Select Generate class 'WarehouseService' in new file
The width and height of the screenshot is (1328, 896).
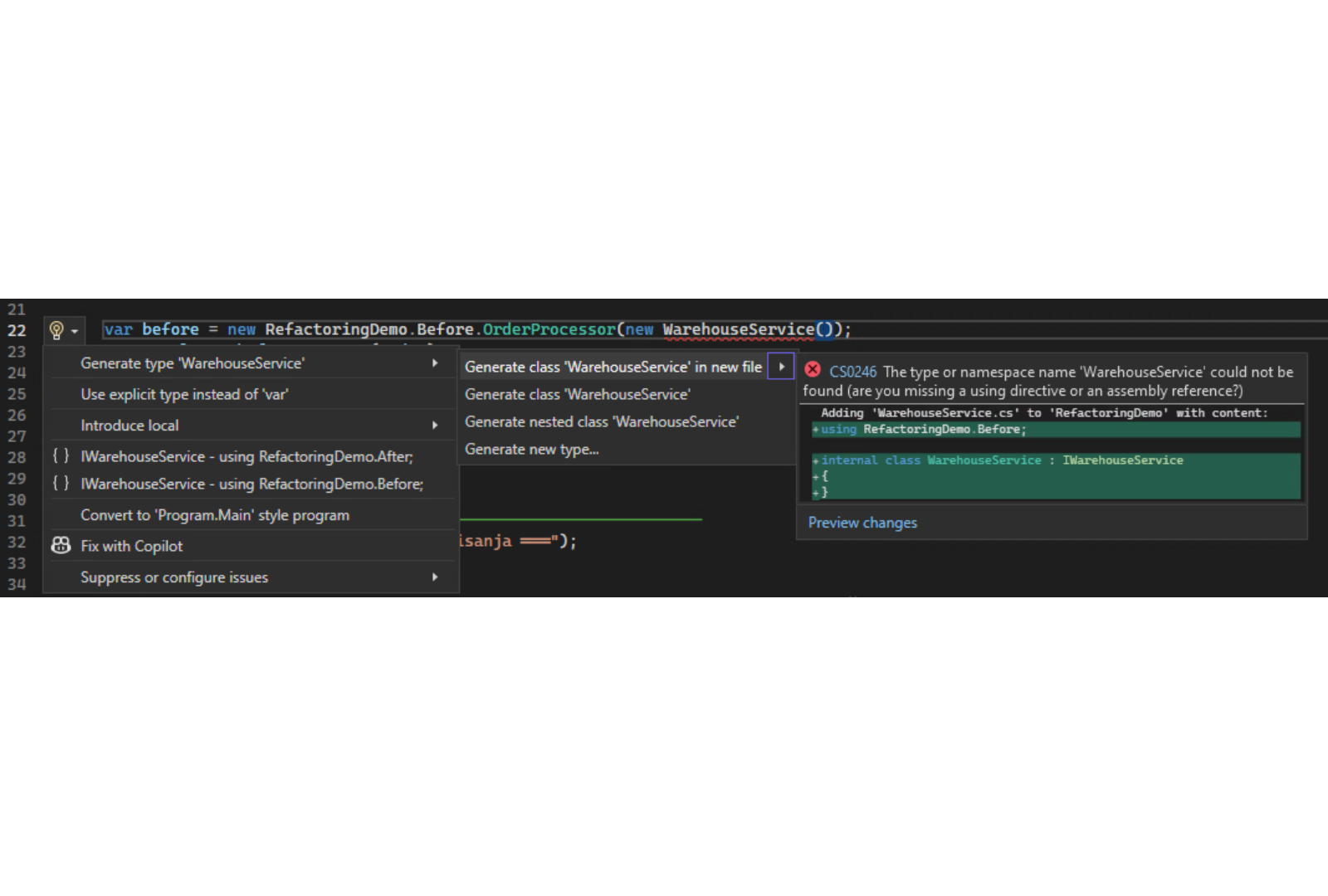pyautogui.click(x=613, y=367)
